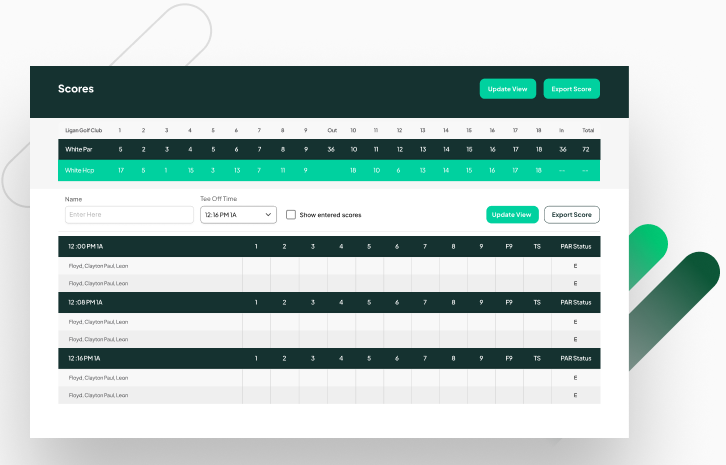726x465 pixels.
Task: Click the Out column header
Action: point(332,131)
